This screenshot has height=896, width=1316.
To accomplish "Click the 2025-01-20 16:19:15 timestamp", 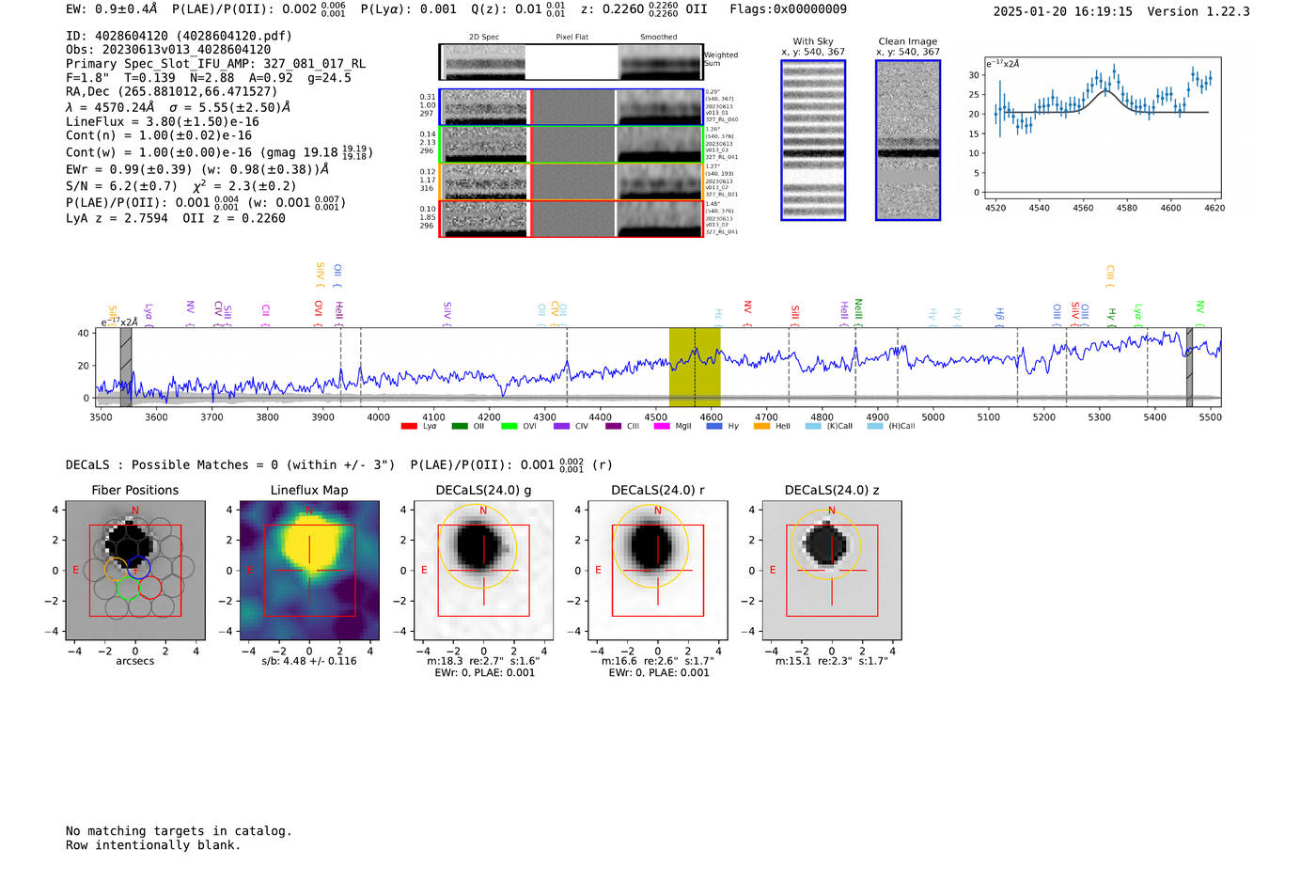I will (1062, 11).
